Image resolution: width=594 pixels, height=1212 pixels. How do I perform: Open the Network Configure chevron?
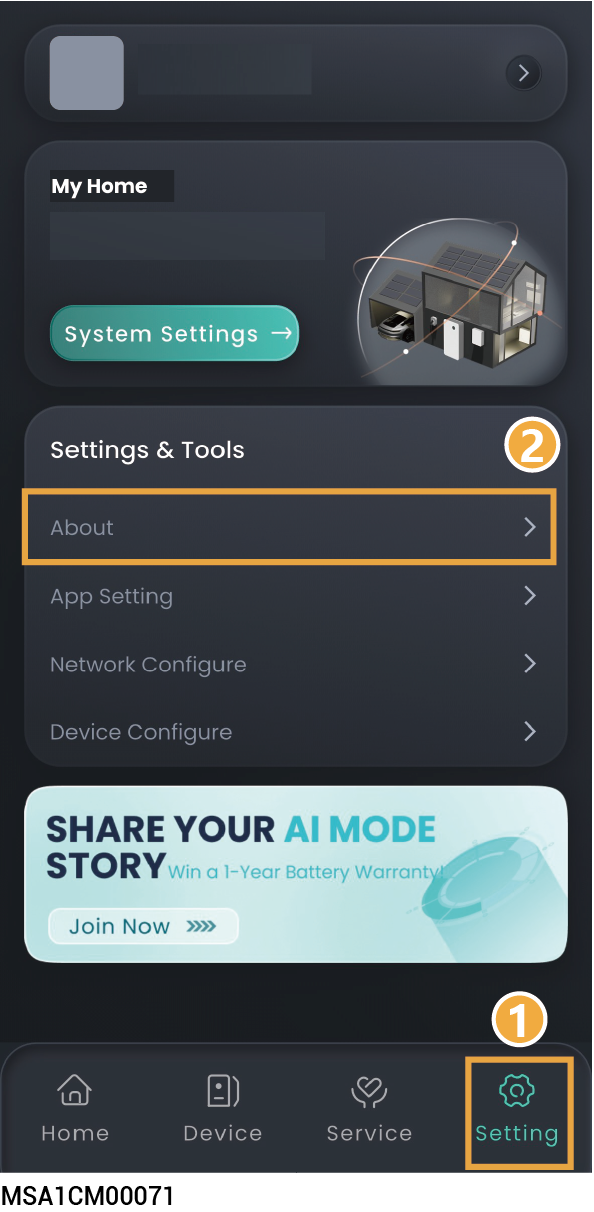[x=531, y=663]
